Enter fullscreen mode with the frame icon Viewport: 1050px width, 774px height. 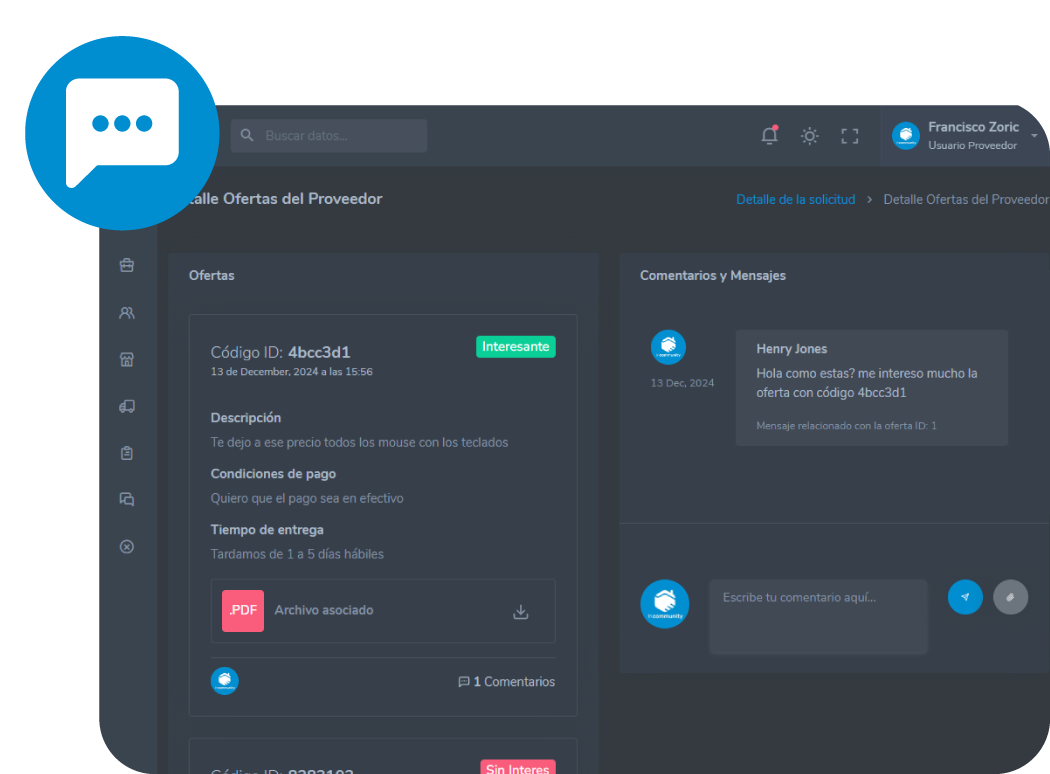tap(849, 136)
